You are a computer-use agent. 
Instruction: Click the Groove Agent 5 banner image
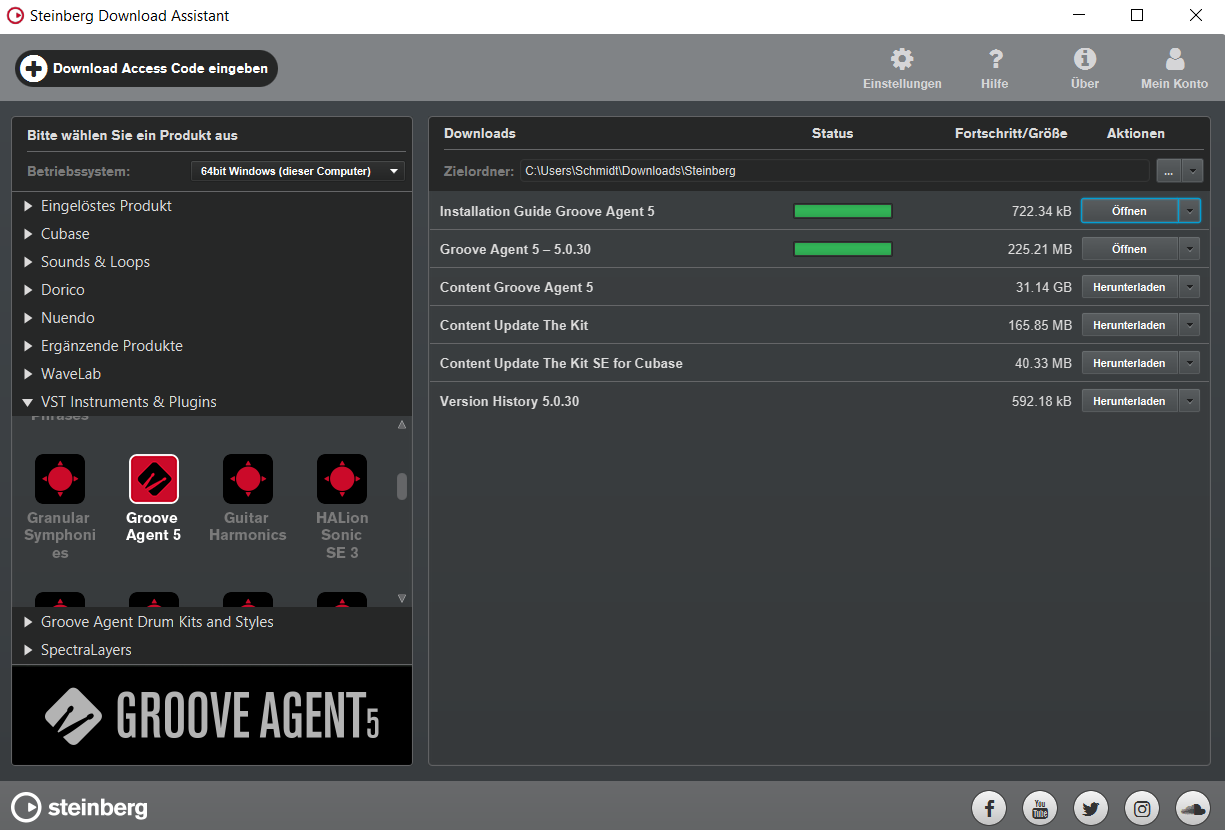[212, 715]
